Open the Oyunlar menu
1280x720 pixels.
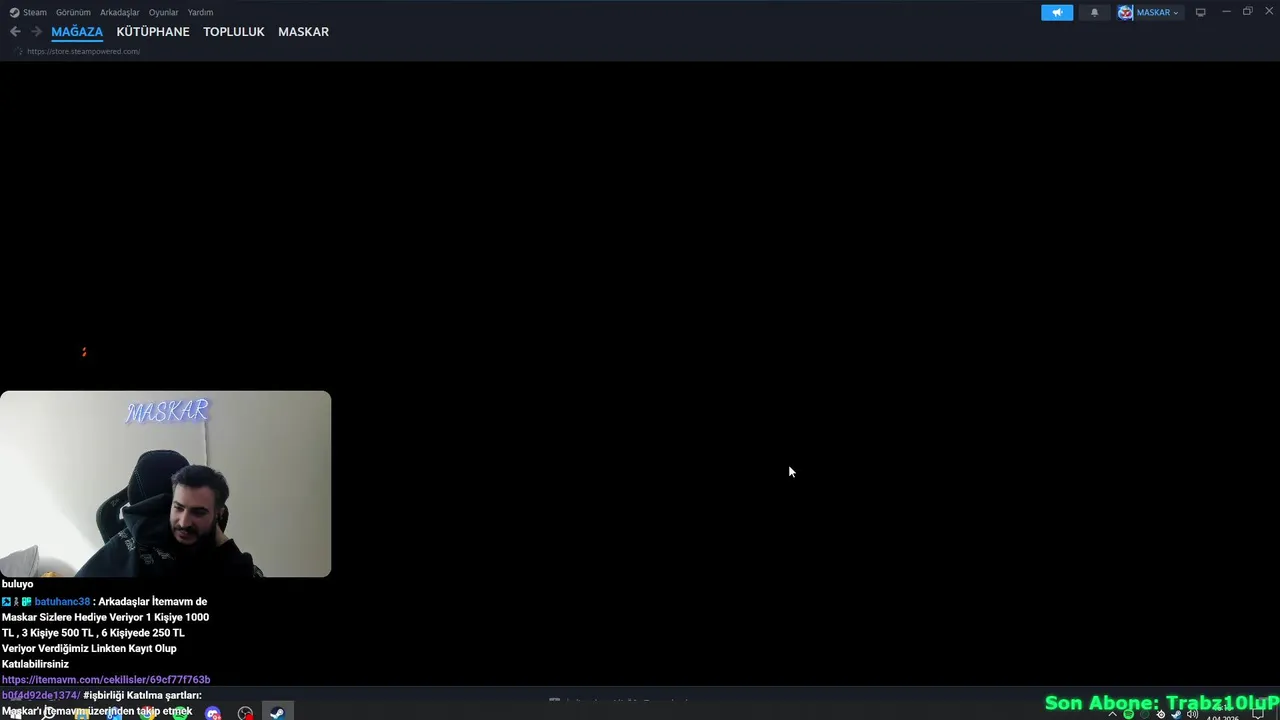pos(163,12)
